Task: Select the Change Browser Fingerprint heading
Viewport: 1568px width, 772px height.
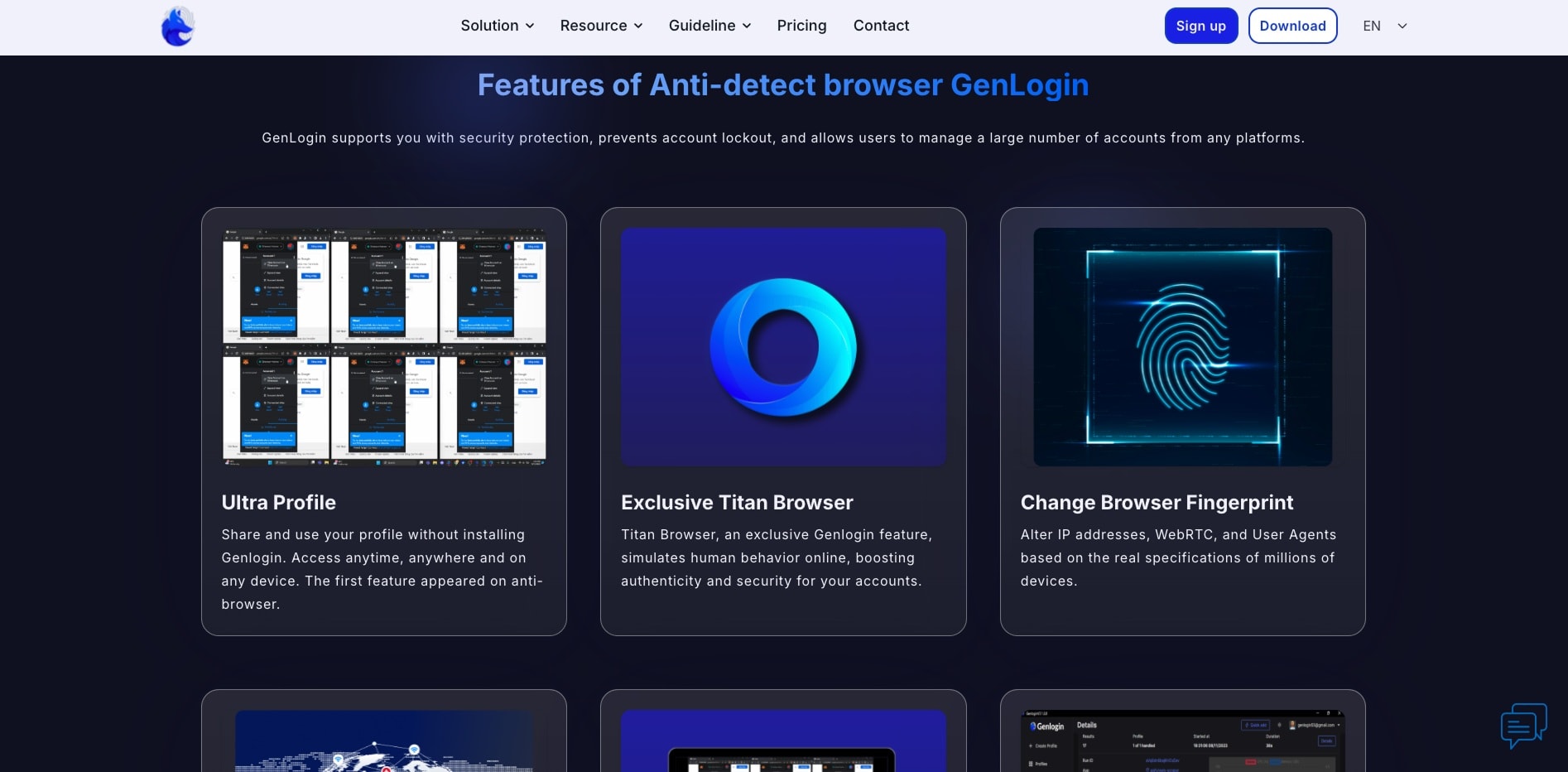Action: [1157, 503]
